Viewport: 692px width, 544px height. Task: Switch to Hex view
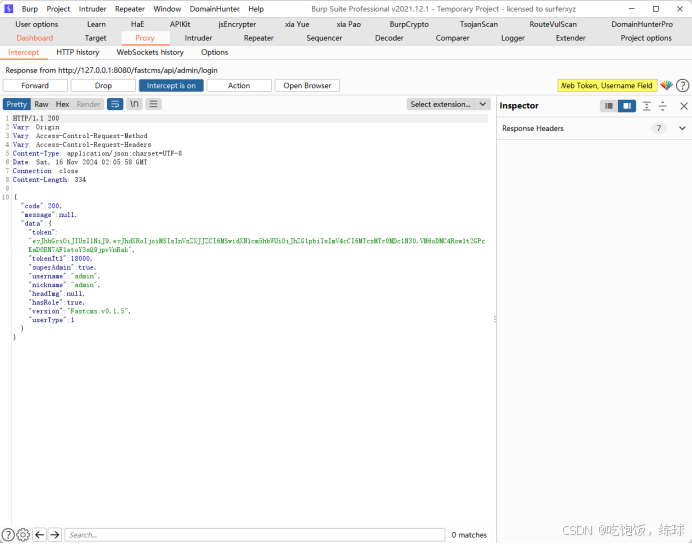click(62, 104)
